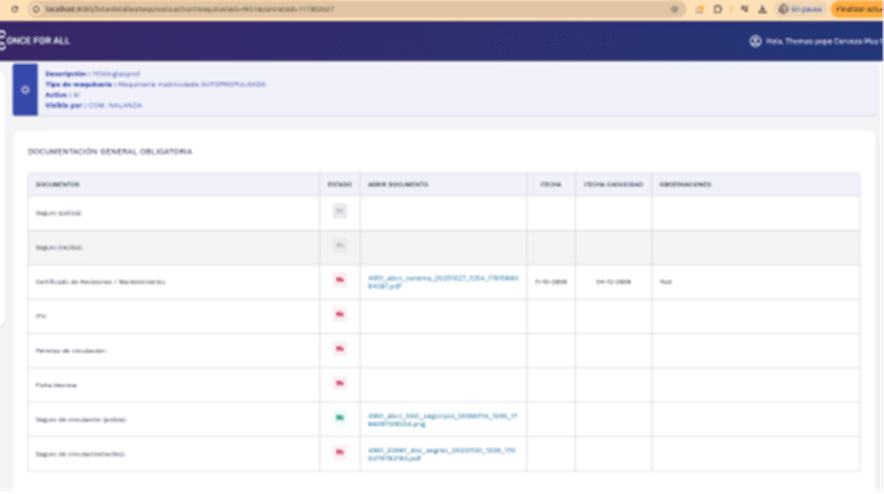
Task: Click the gray status icon for Seguro (recibo)
Action: tap(340, 246)
